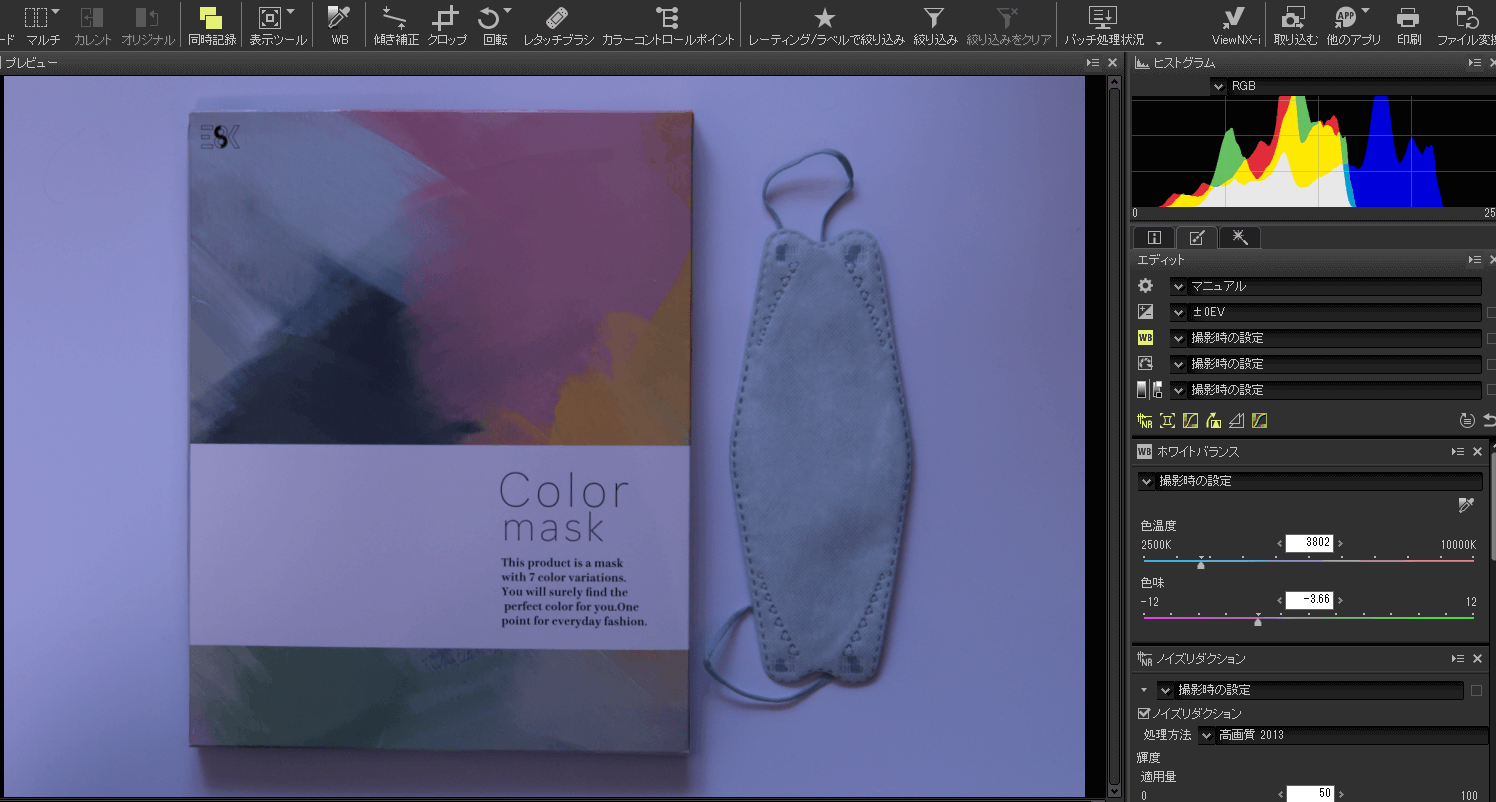Screen dimensions: 1496x802
Task: Toggle the tone row checkbox in エディット
Action: click(x=1492, y=390)
